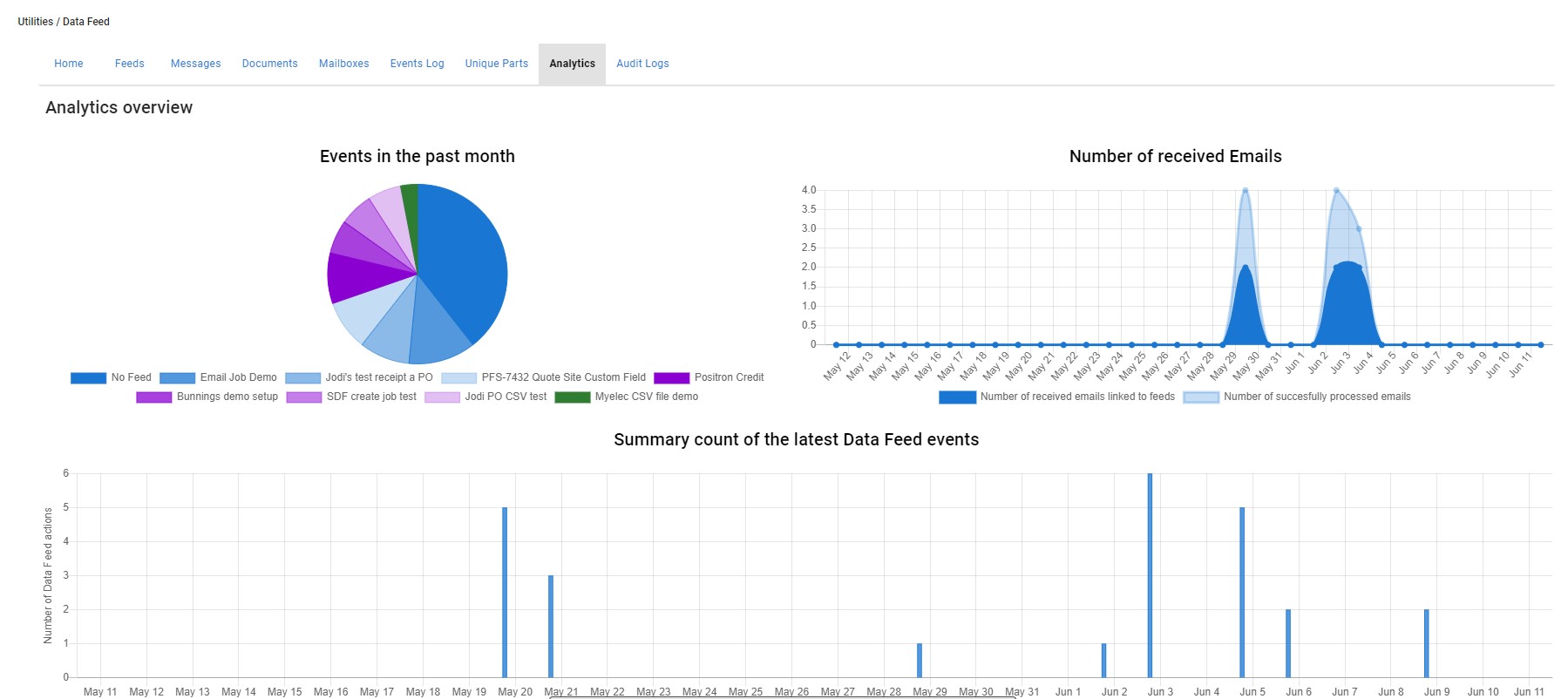Screen dimensions: 1568x699
Task: Switch to the Feeds tab
Action: 129,64
